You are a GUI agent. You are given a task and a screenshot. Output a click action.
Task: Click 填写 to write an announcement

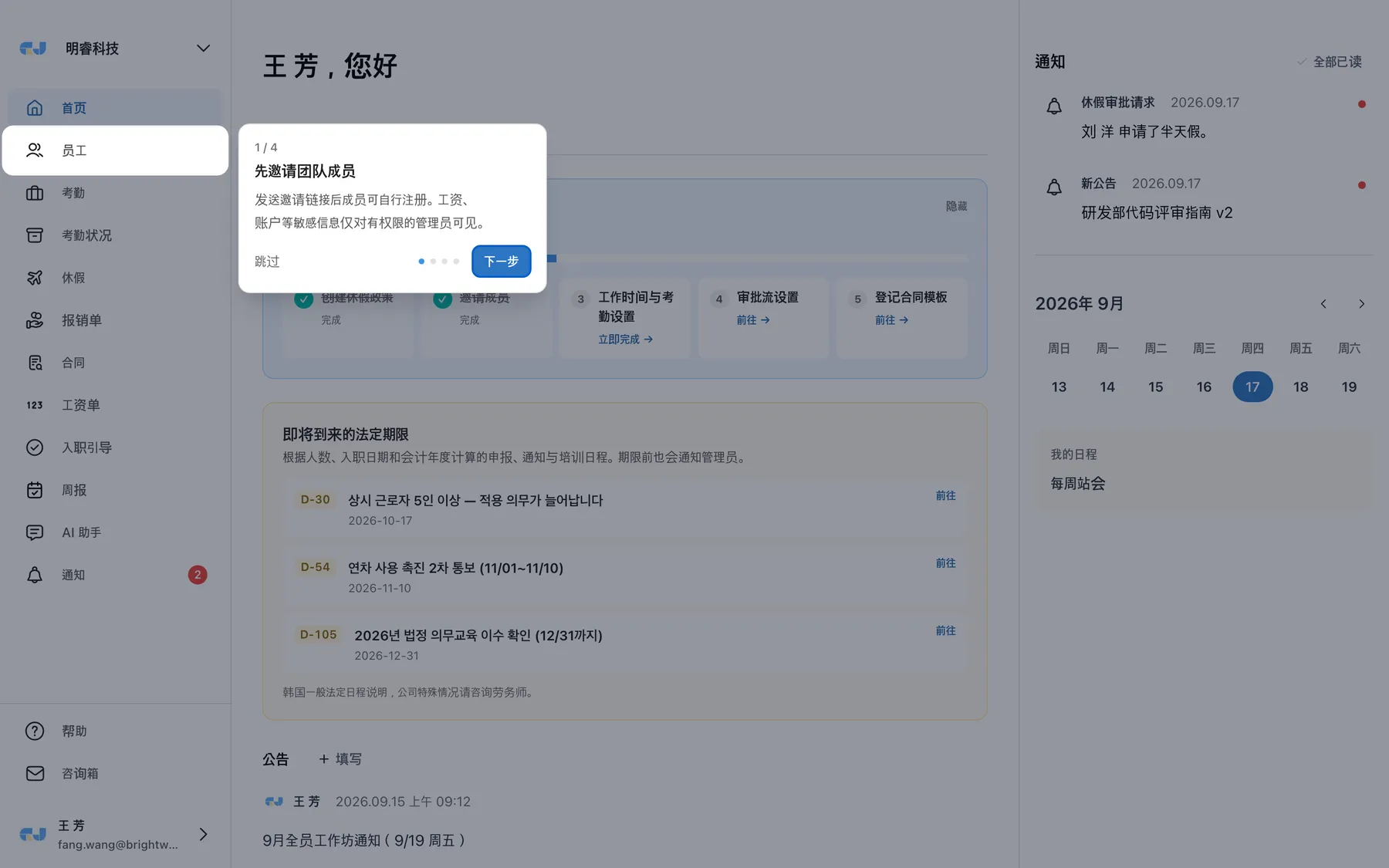(340, 759)
